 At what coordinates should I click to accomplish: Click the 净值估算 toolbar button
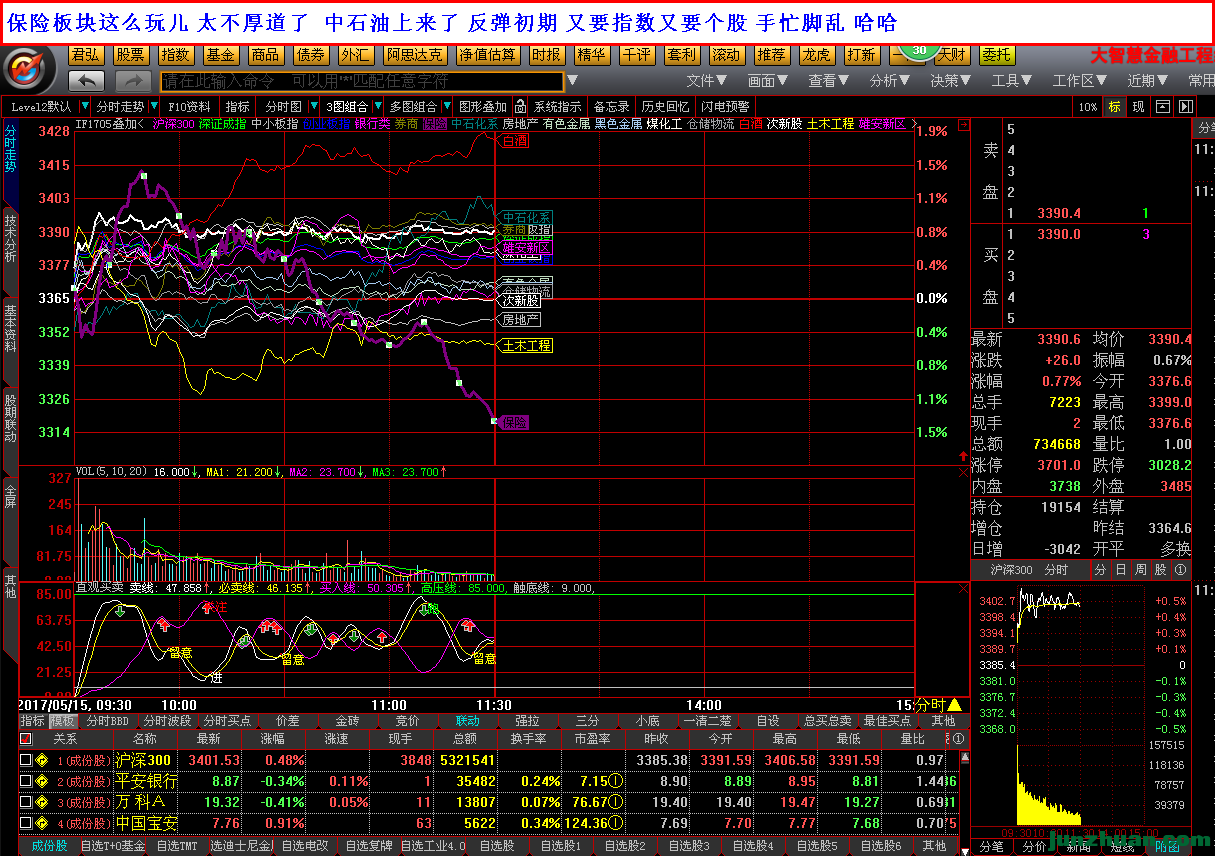488,55
